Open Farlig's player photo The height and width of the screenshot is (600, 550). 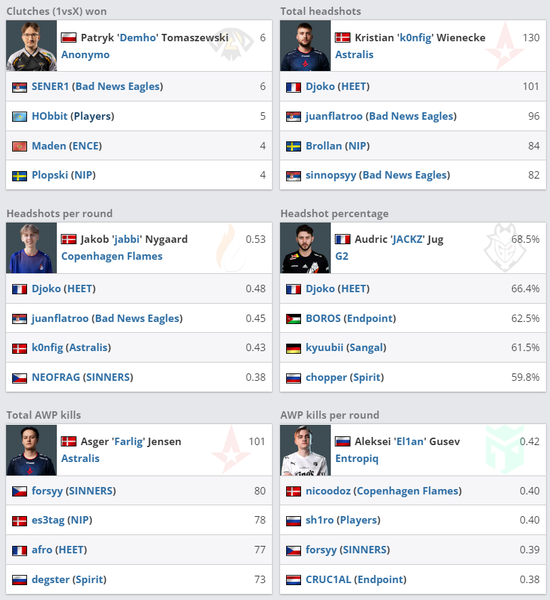(x=31, y=450)
